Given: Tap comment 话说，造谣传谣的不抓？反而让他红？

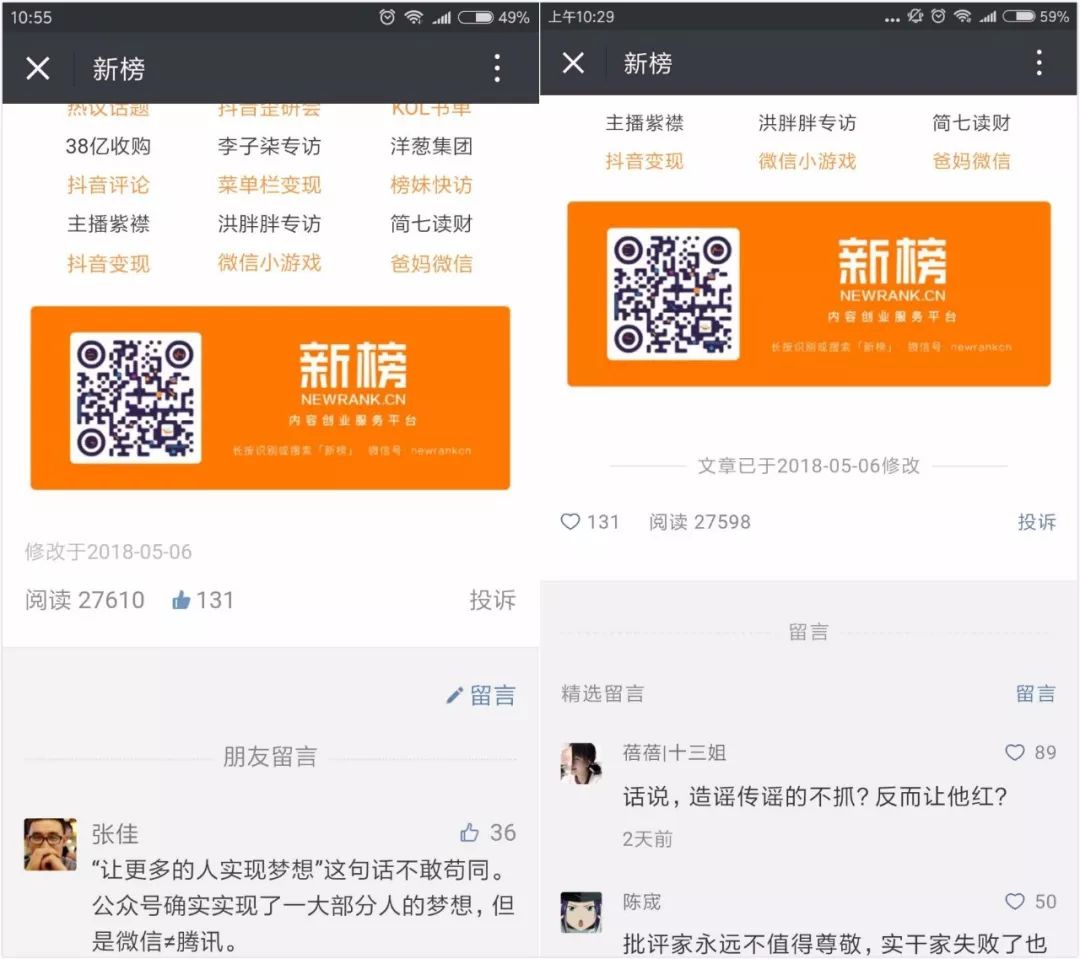Looking at the screenshot, I should [815, 796].
